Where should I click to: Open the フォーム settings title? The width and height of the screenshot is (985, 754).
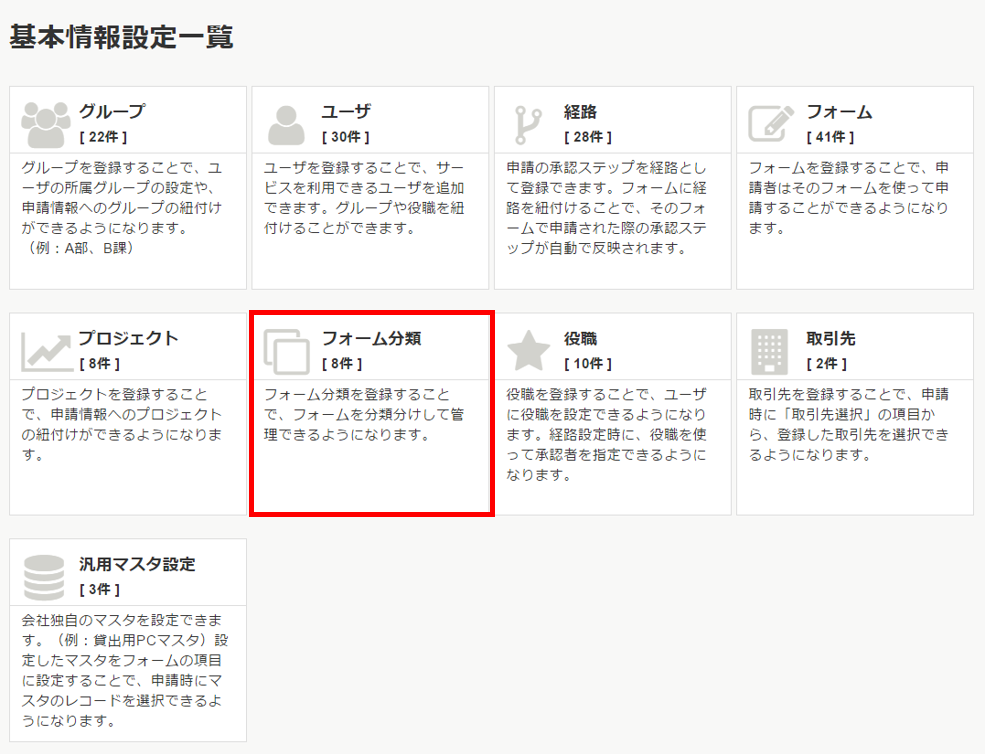(839, 111)
